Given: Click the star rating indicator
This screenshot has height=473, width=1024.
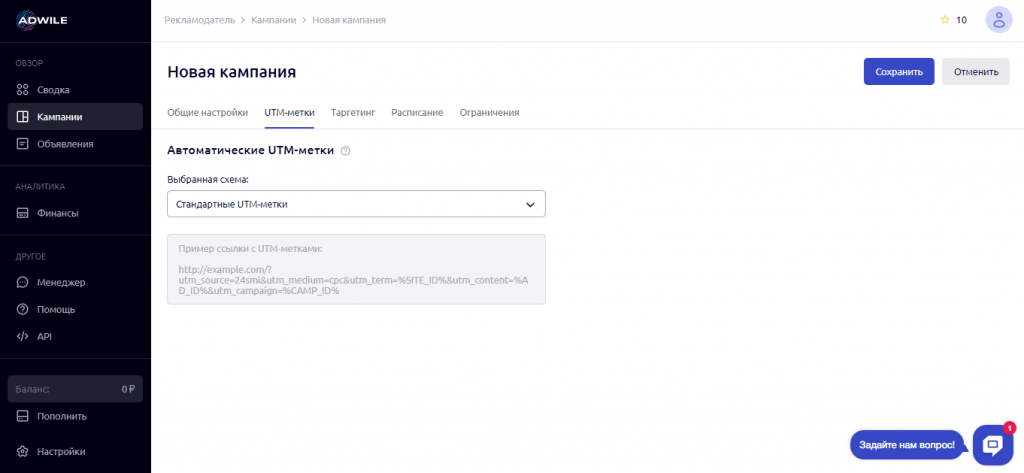Looking at the screenshot, I should click(x=945, y=20).
